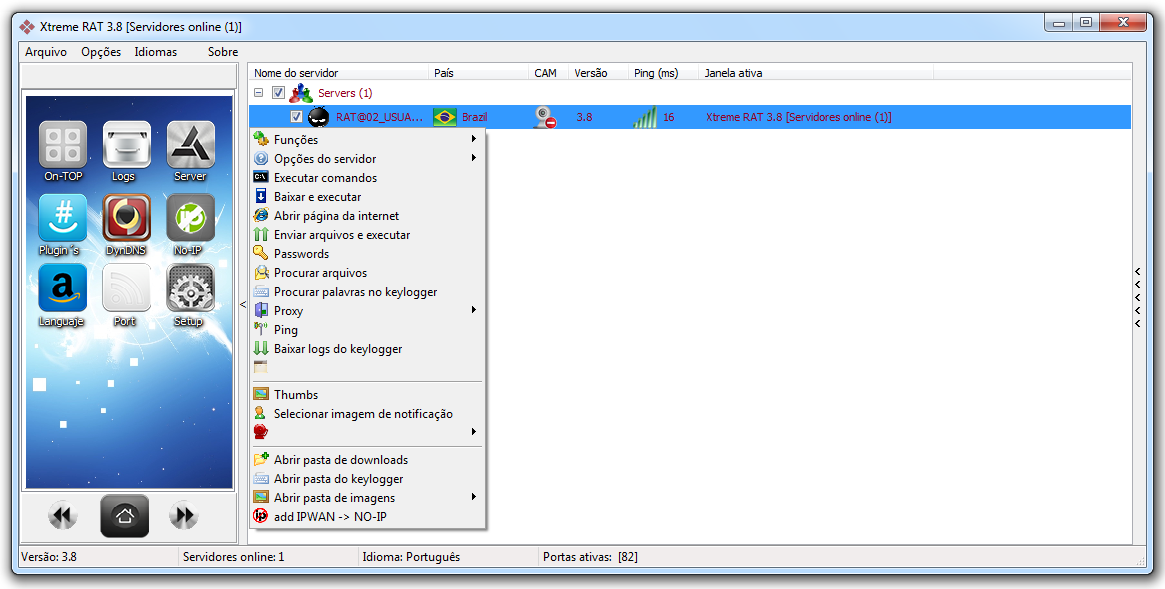Open the Sobre menu
This screenshot has width=1165, height=589.
tap(223, 52)
